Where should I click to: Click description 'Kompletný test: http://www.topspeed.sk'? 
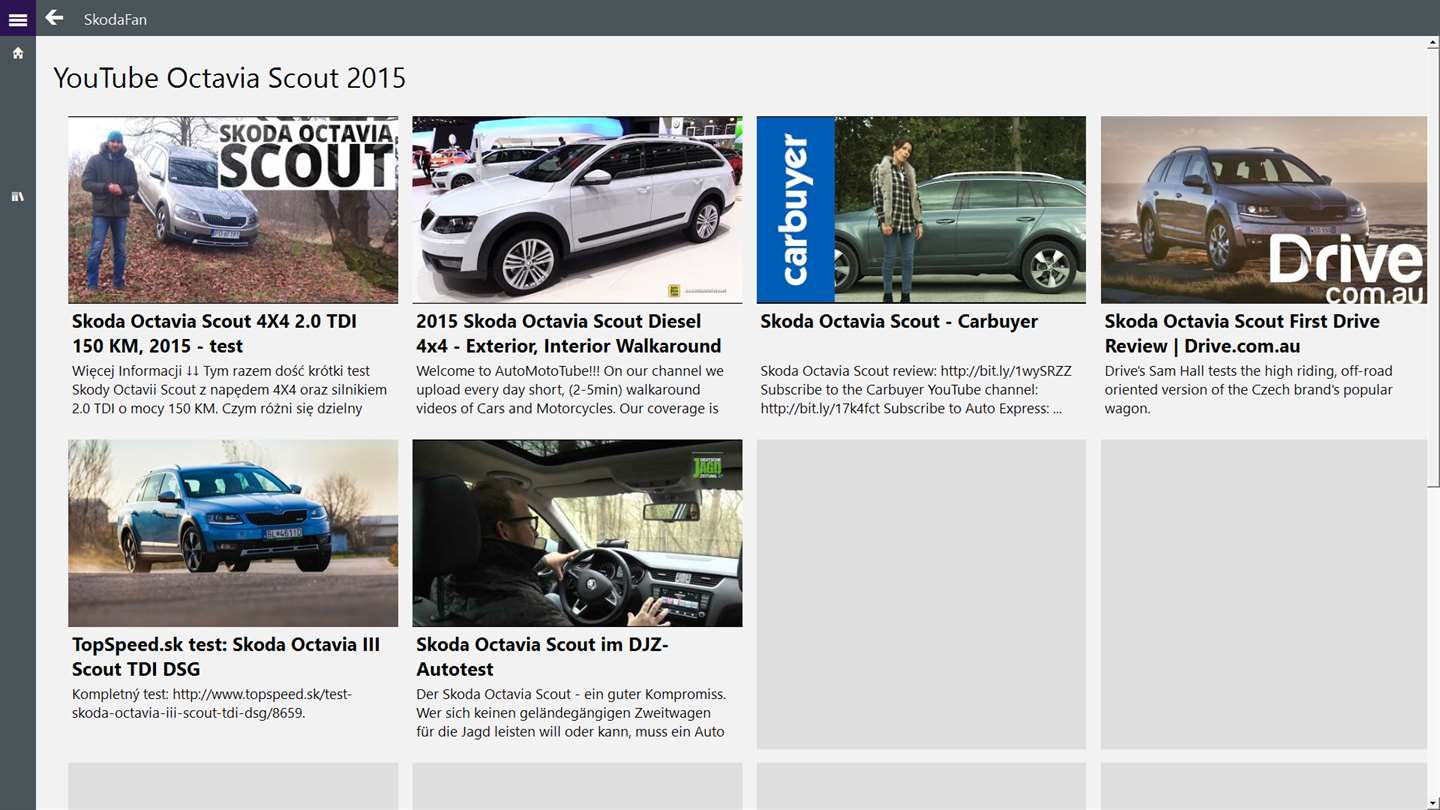pos(212,704)
